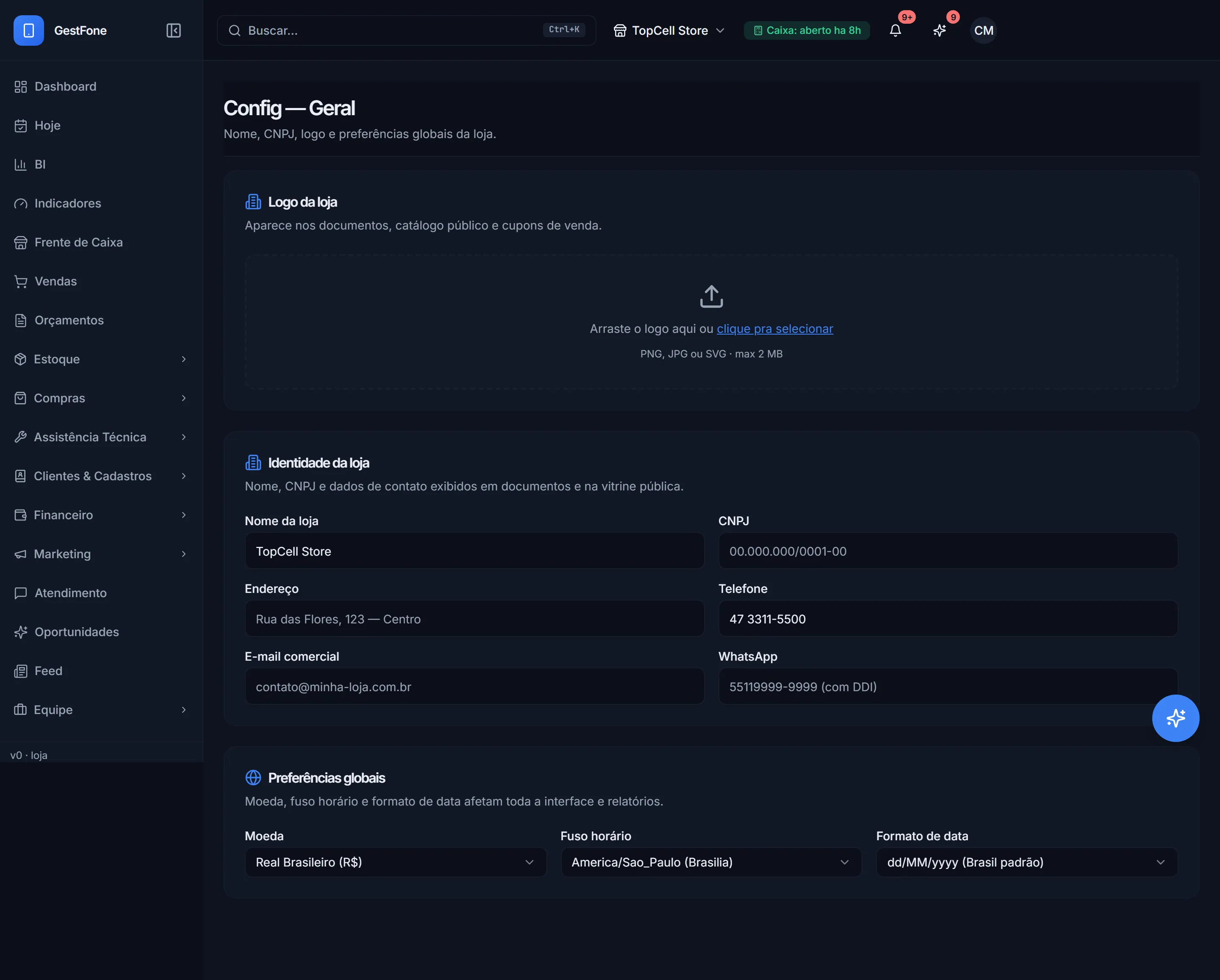1220x980 pixels.
Task: Click the Estoque box icon
Action: click(x=20, y=359)
